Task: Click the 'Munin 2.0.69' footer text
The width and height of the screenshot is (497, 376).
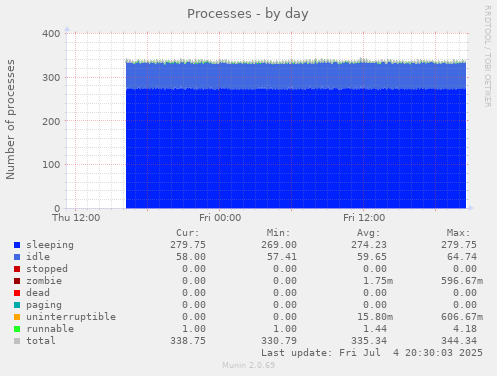Action: pyautogui.click(x=249, y=365)
